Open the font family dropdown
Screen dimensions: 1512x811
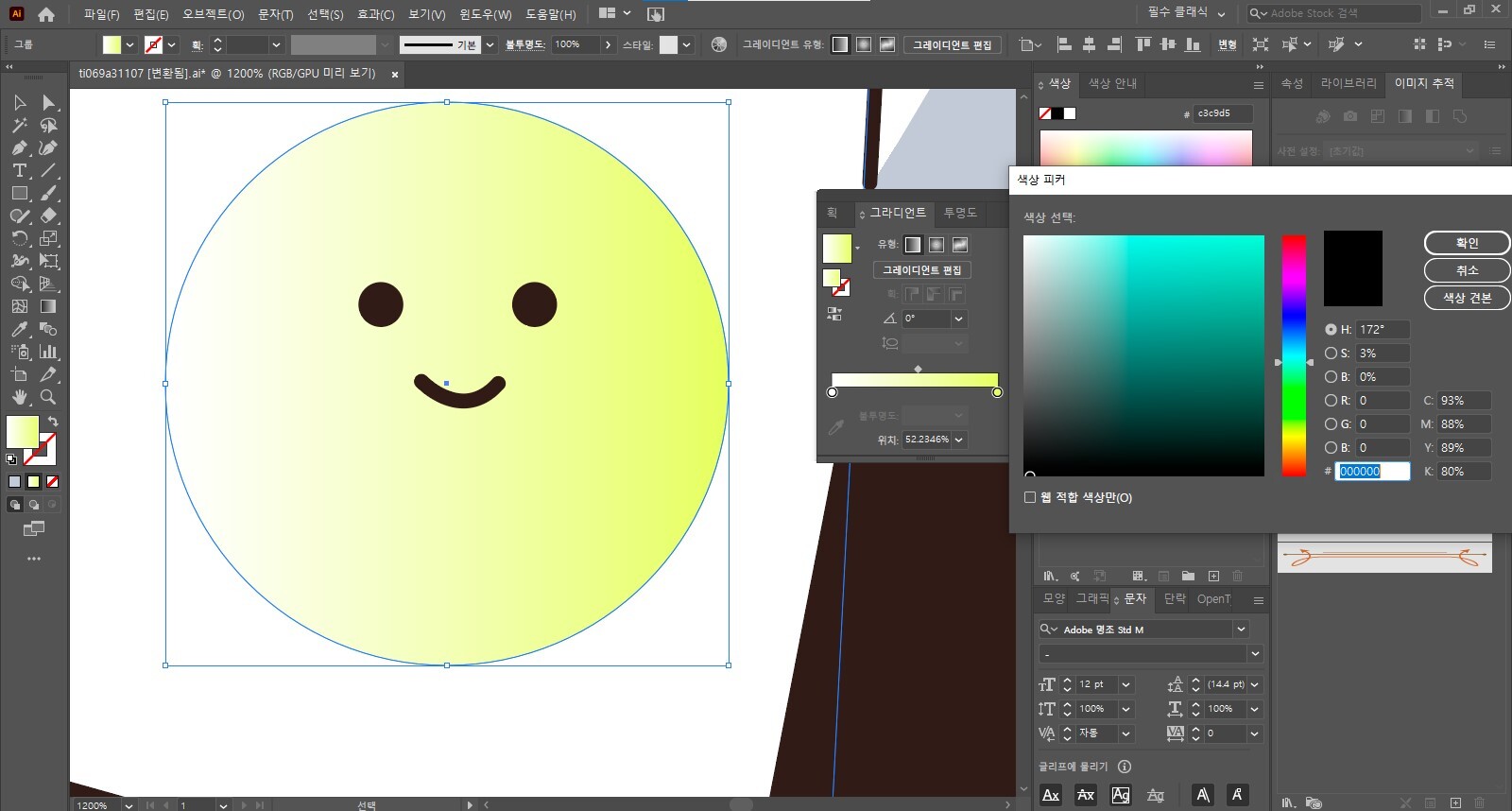1241,630
